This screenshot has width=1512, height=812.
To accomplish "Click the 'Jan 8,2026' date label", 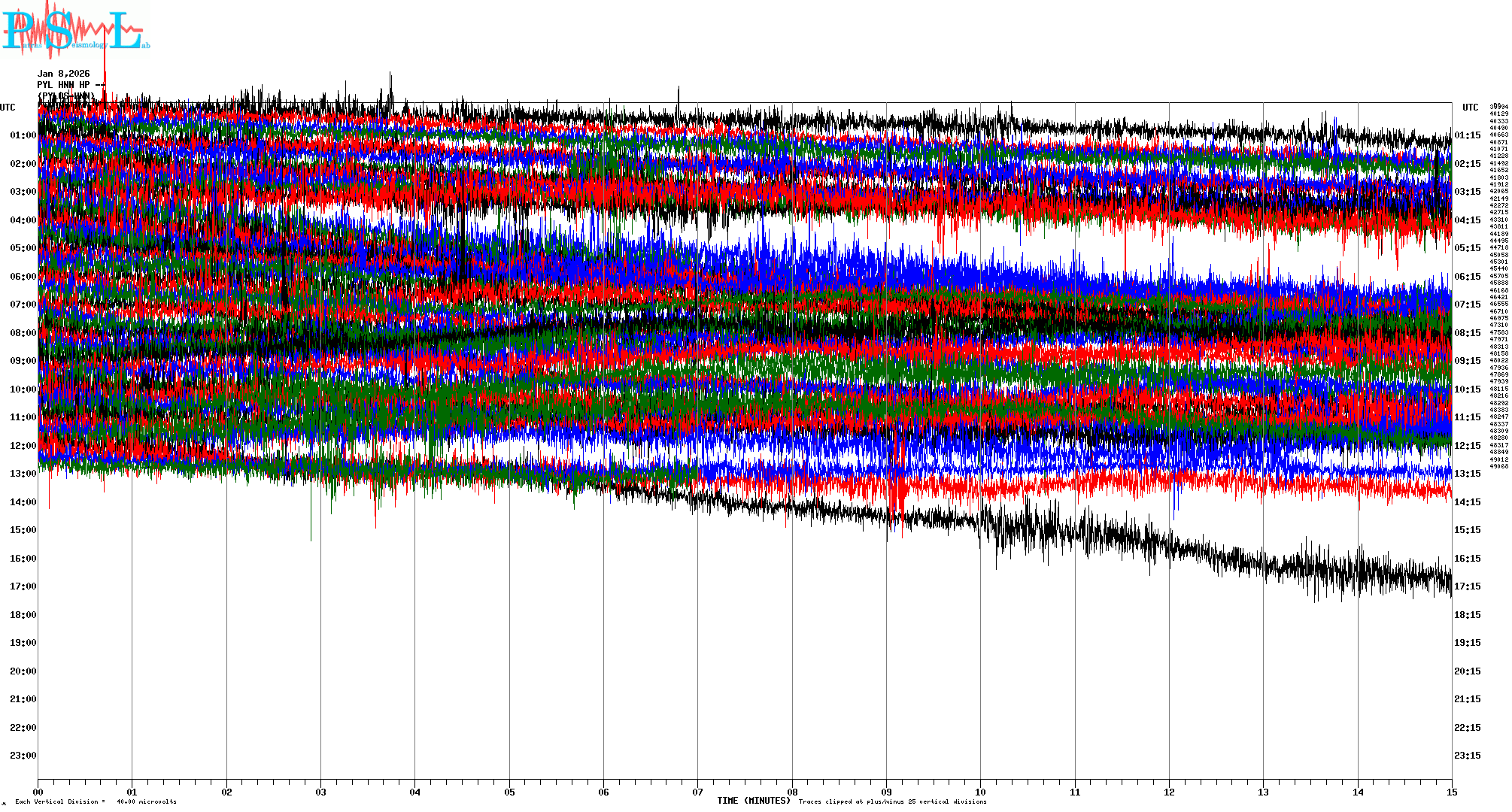I will coord(63,74).
